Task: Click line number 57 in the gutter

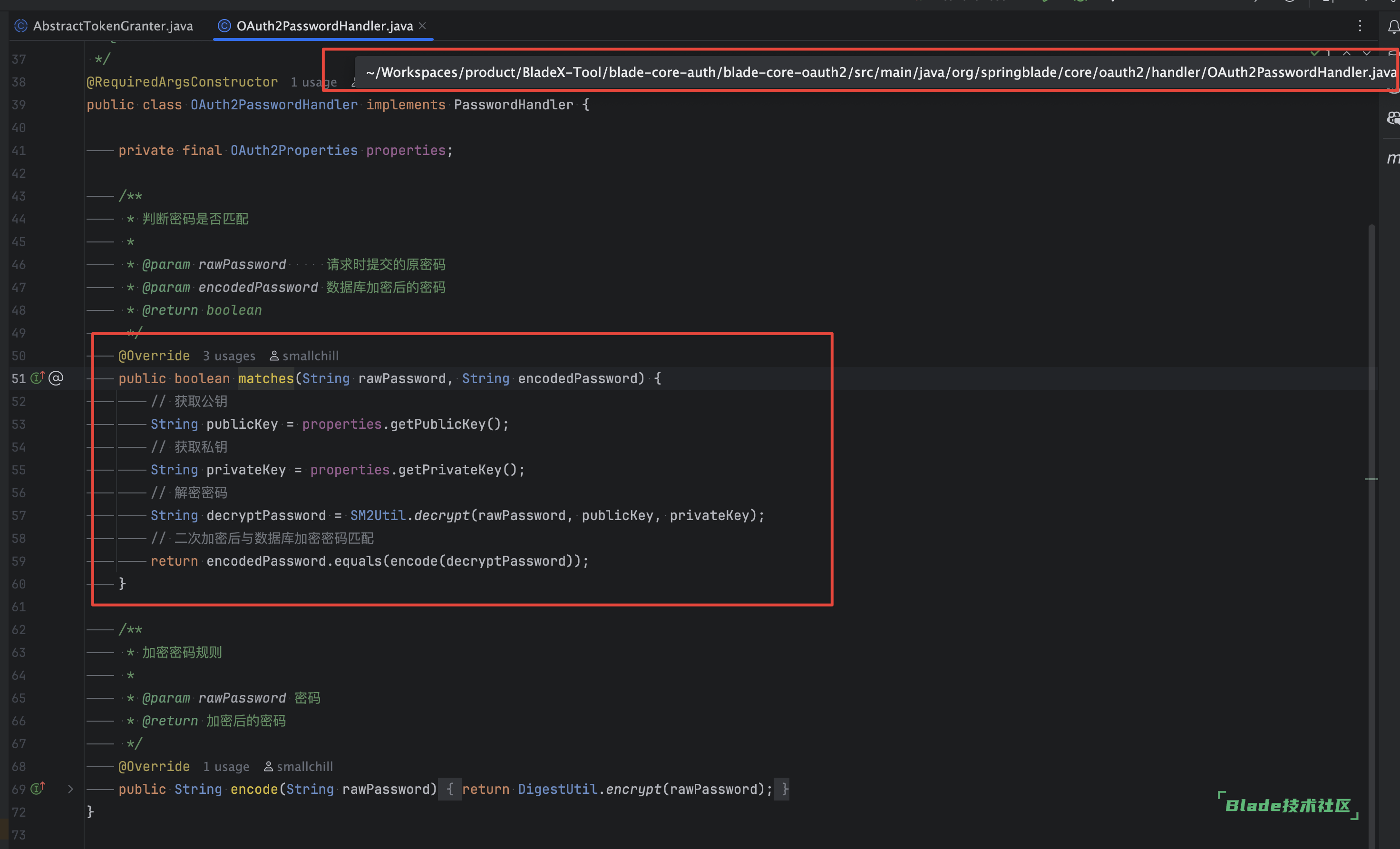Action: 19,515
